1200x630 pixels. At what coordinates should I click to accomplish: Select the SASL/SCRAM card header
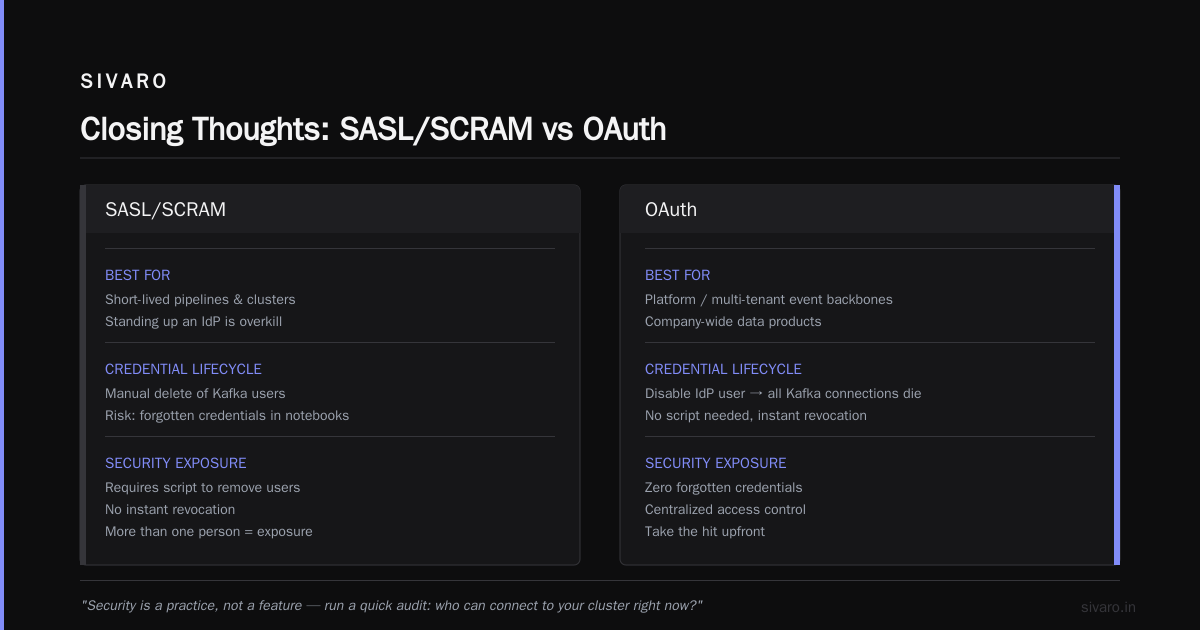[x=330, y=210]
